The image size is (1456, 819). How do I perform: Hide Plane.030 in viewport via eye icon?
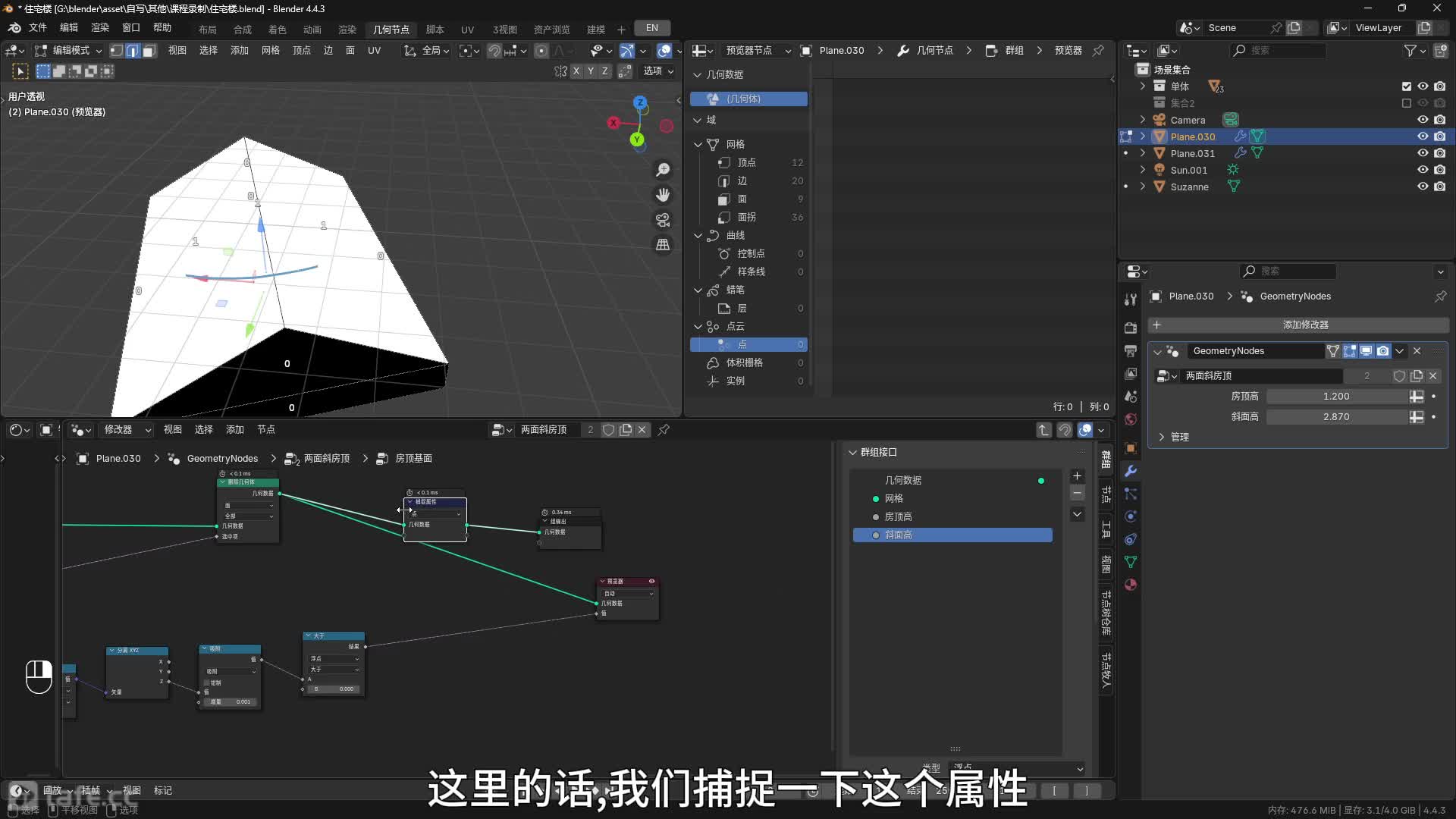[x=1423, y=136]
